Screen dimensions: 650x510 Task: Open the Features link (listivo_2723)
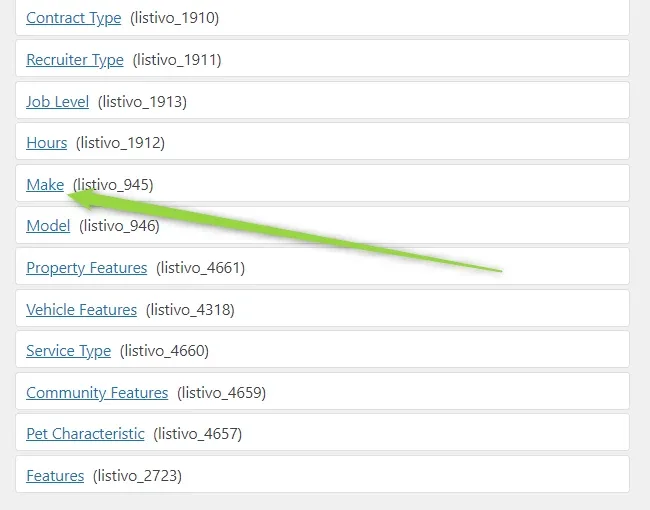(55, 476)
